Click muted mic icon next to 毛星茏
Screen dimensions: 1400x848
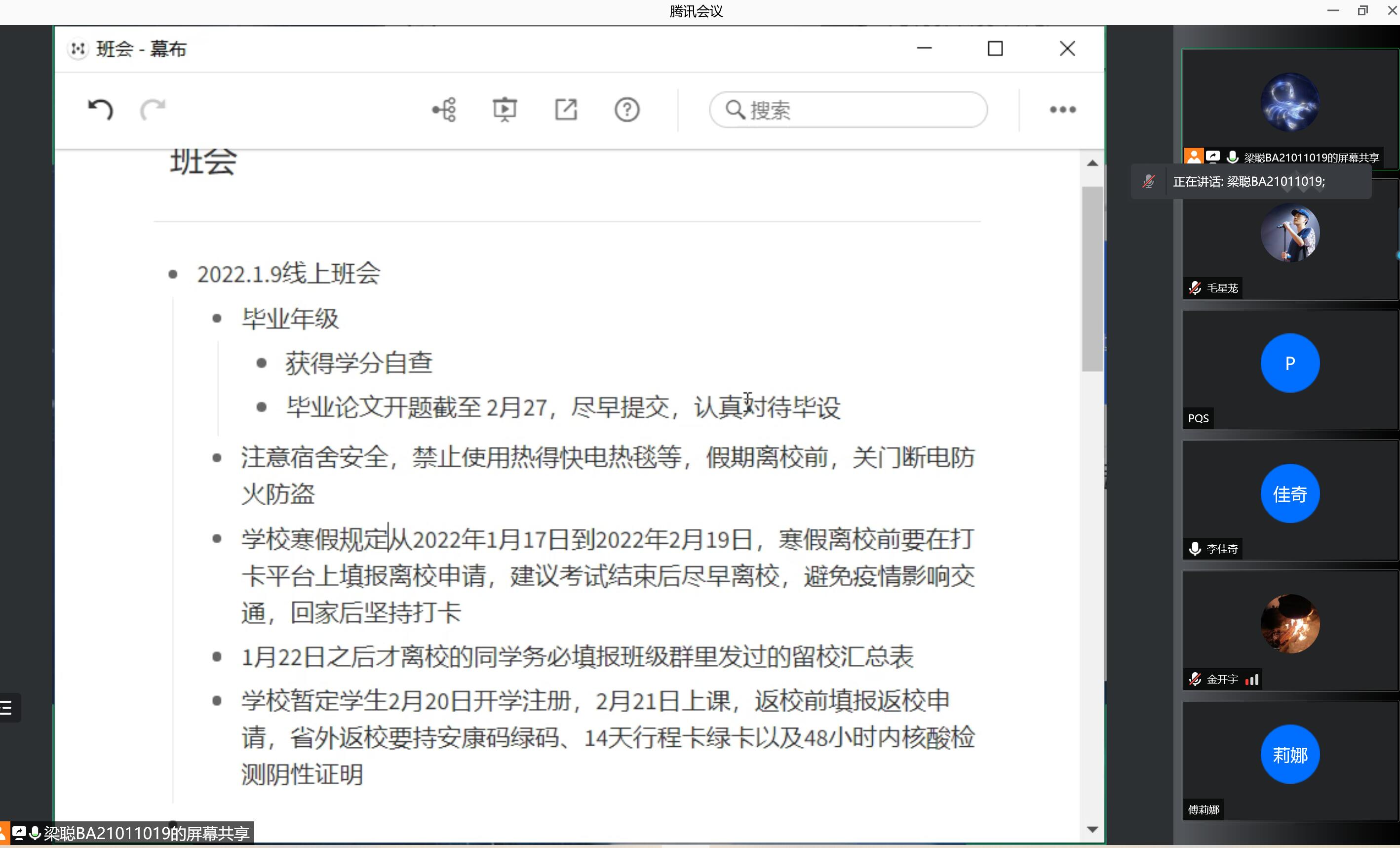click(1195, 288)
